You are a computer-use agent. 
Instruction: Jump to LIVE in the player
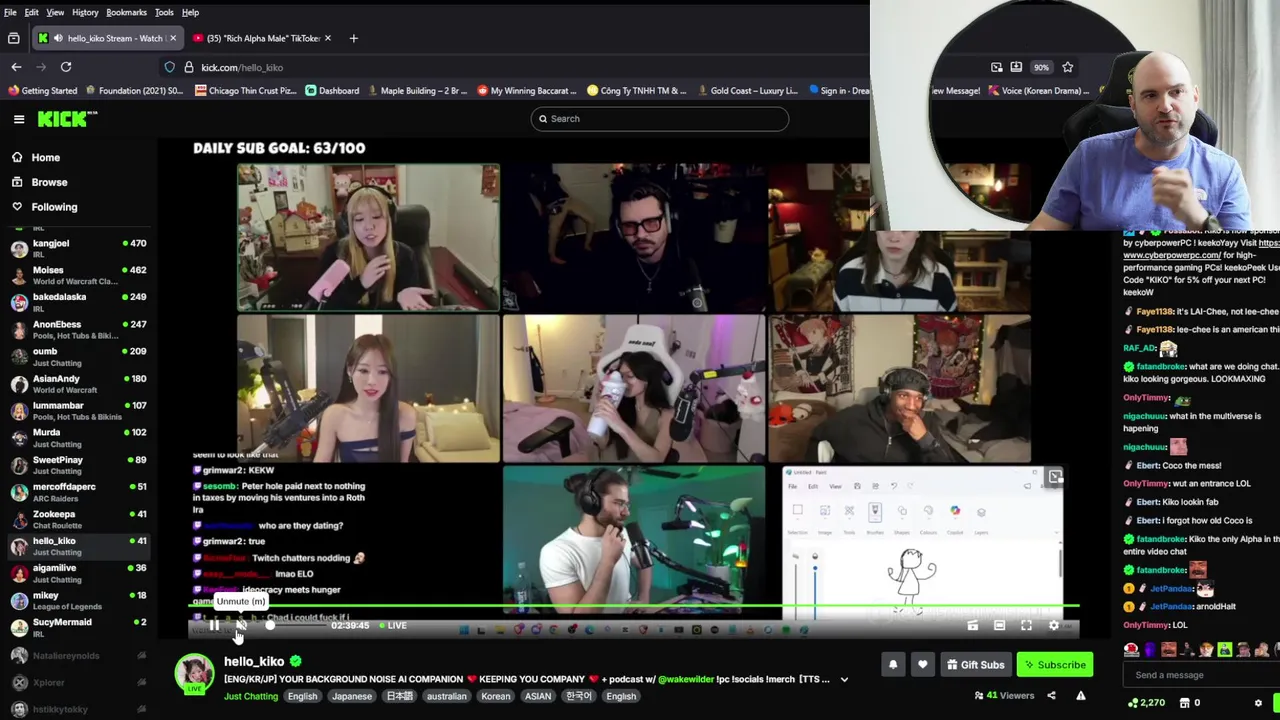pos(393,626)
